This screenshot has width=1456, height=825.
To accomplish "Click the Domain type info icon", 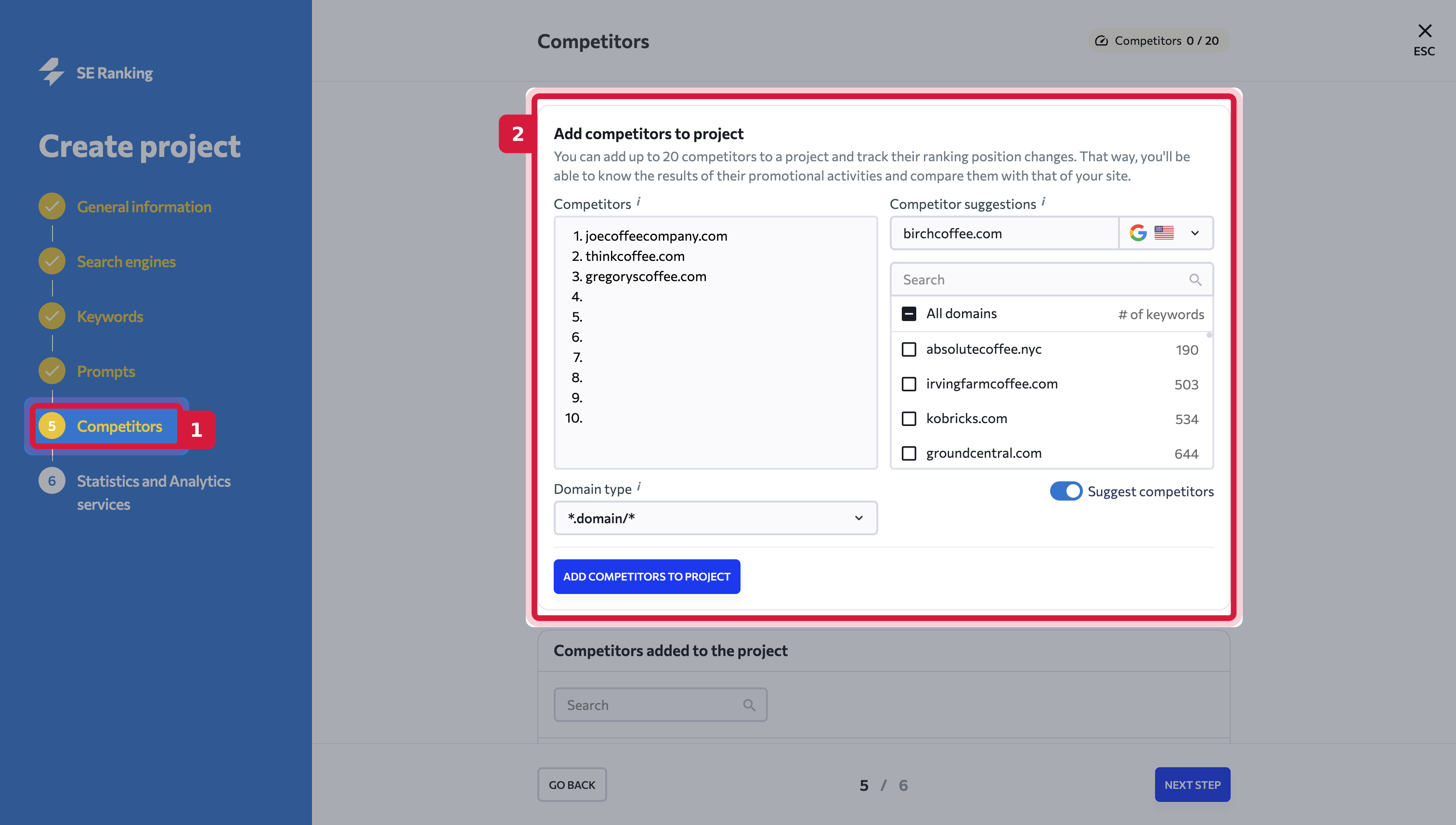I will 639,486.
